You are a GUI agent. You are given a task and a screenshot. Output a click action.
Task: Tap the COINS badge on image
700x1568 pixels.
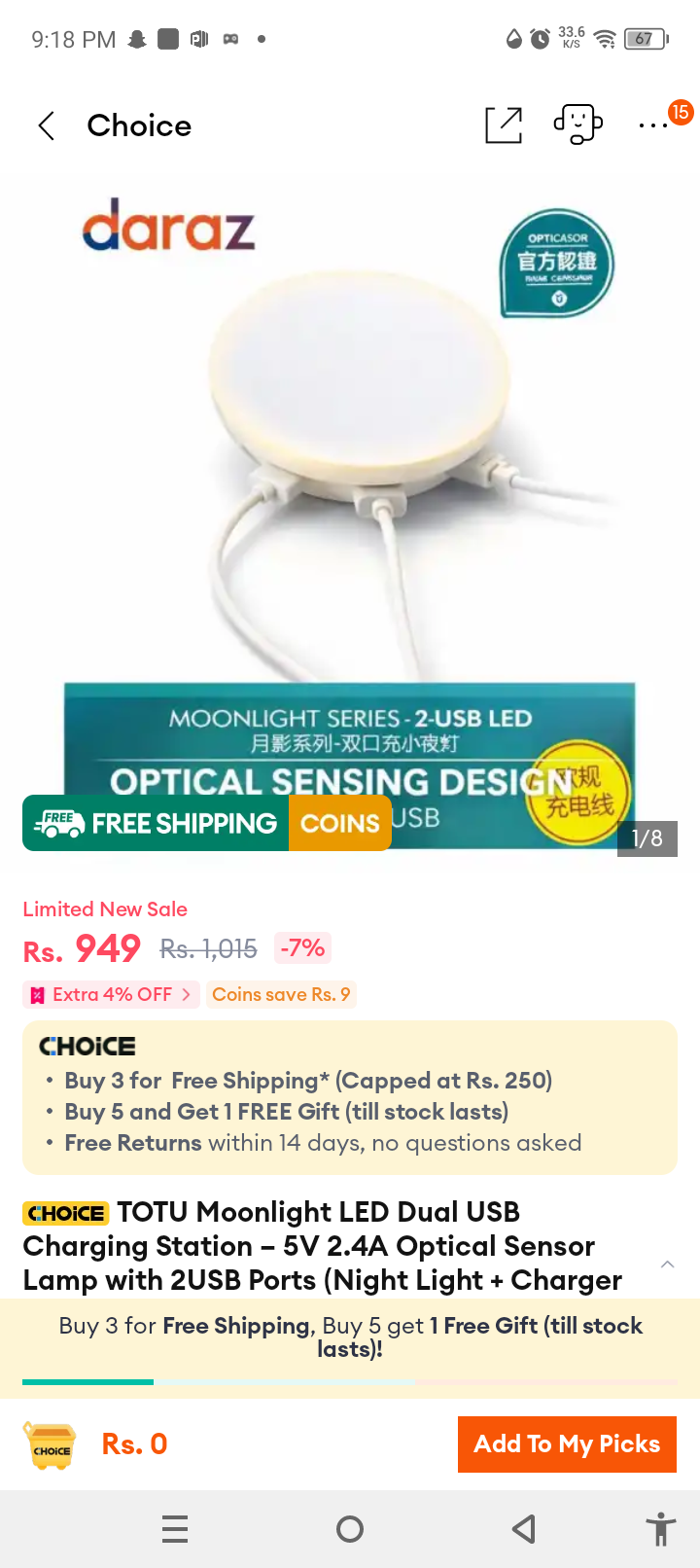pyautogui.click(x=340, y=823)
